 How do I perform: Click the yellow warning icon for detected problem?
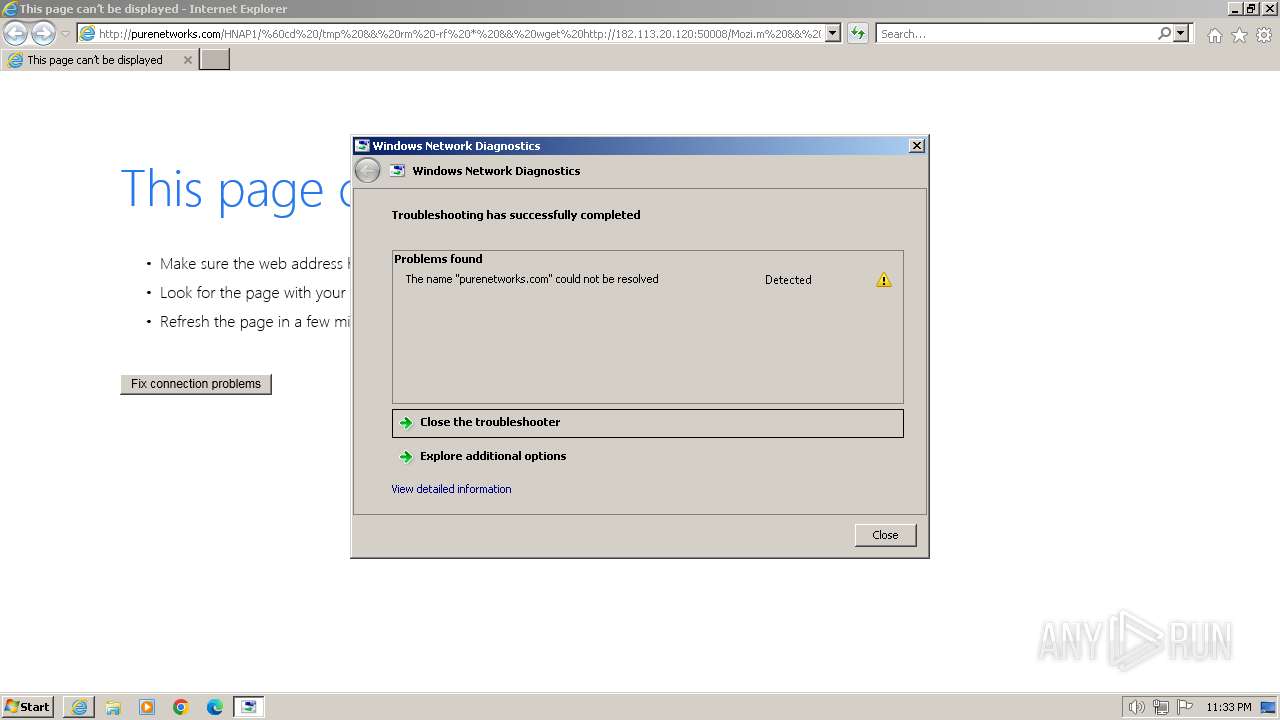tap(884, 280)
